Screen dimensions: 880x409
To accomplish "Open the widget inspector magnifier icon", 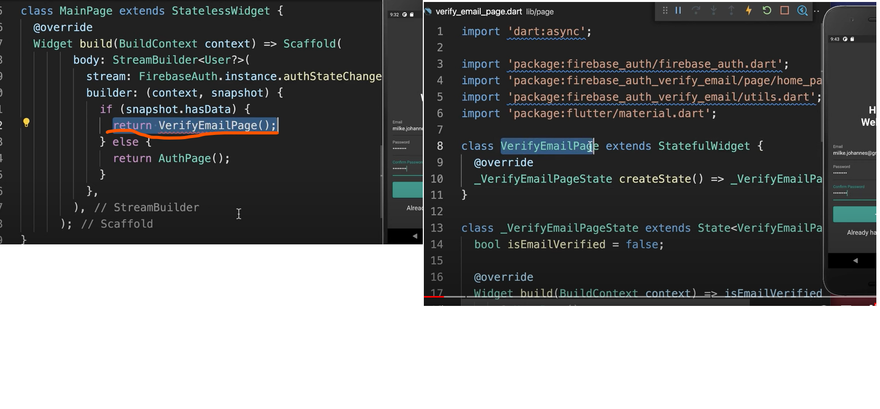I will 802,11.
